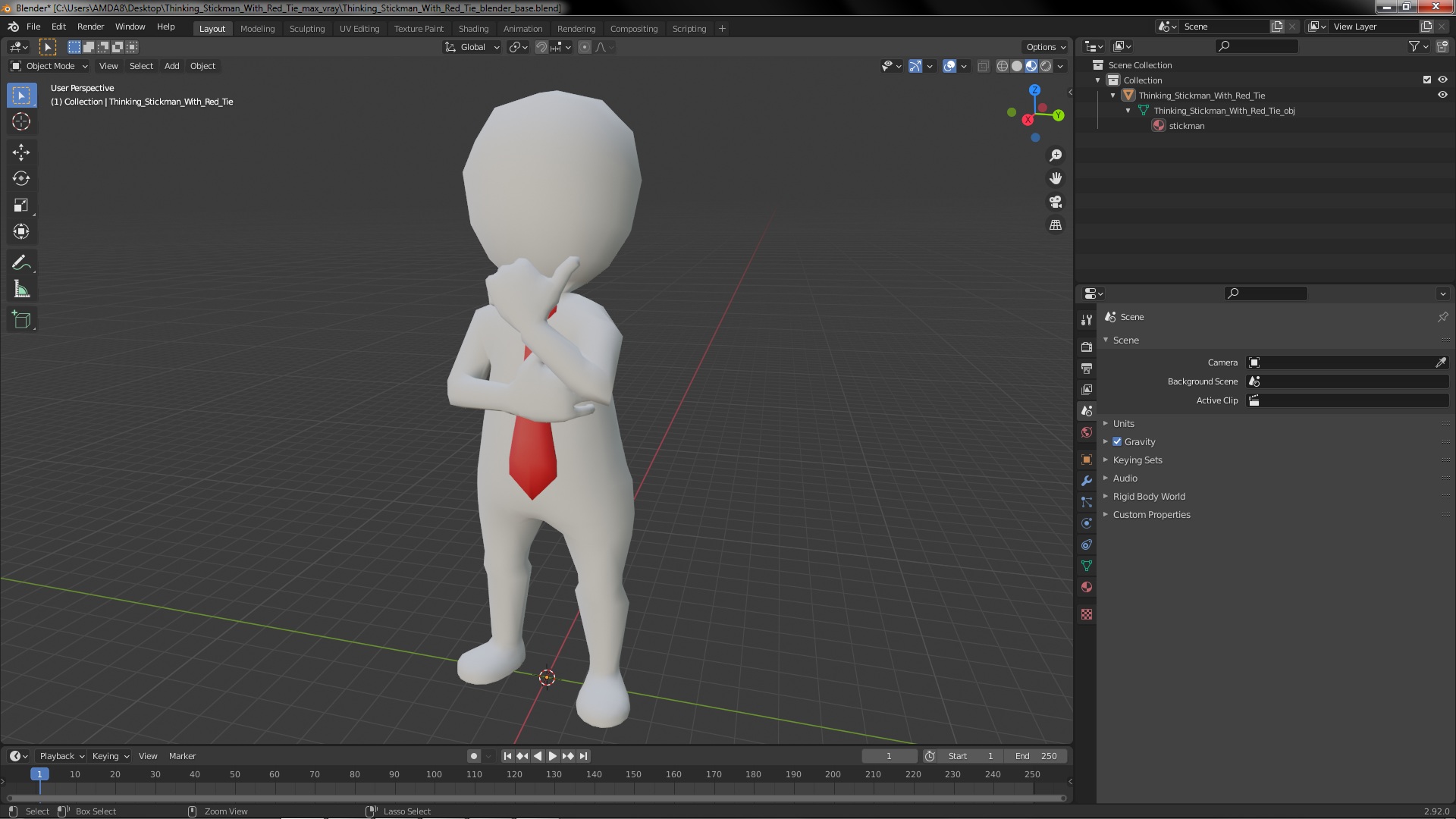This screenshot has width=1456, height=819.
Task: Open the Object properties tab
Action: click(1087, 460)
